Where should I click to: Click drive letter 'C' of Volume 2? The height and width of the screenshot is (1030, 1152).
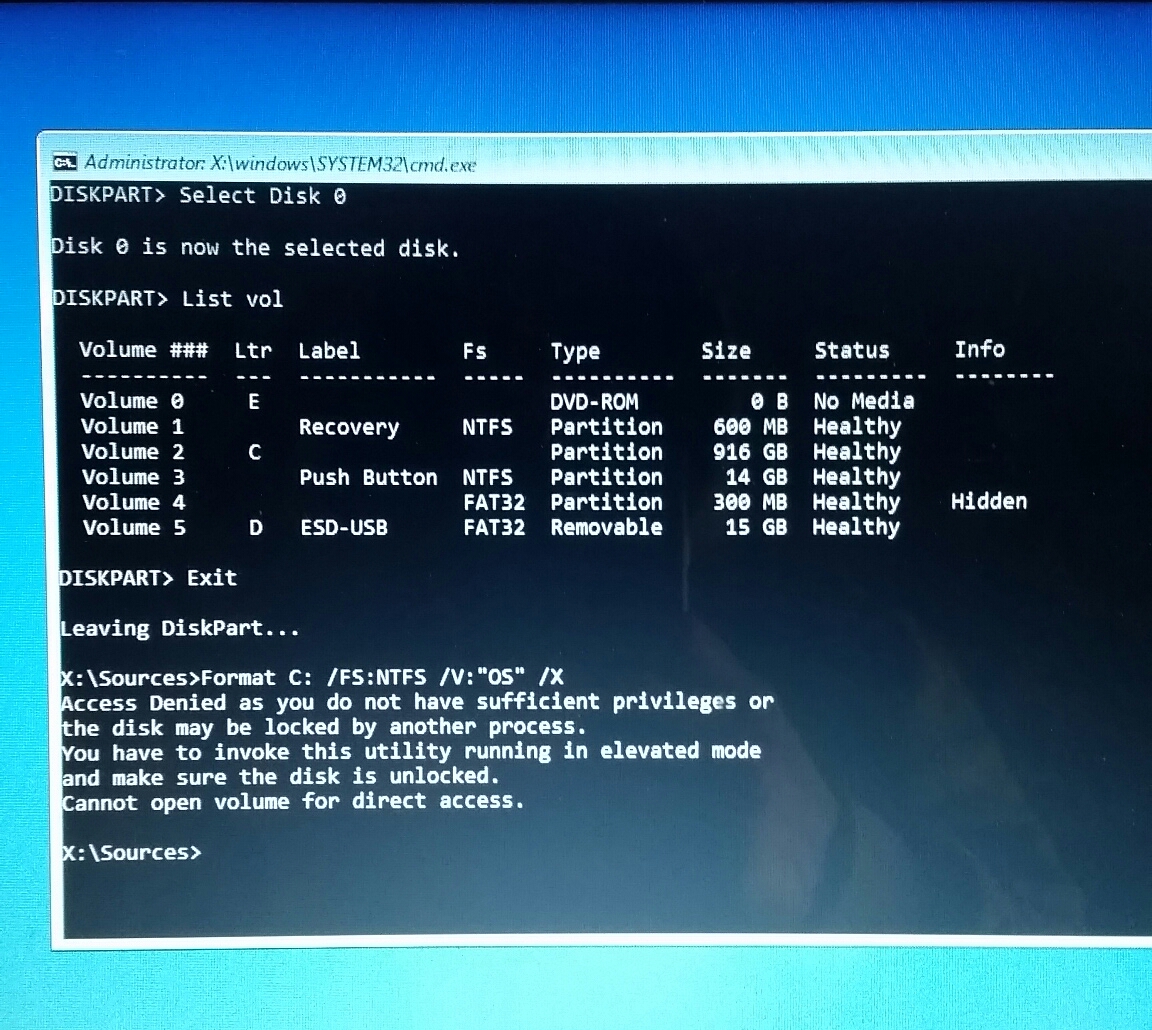254,452
